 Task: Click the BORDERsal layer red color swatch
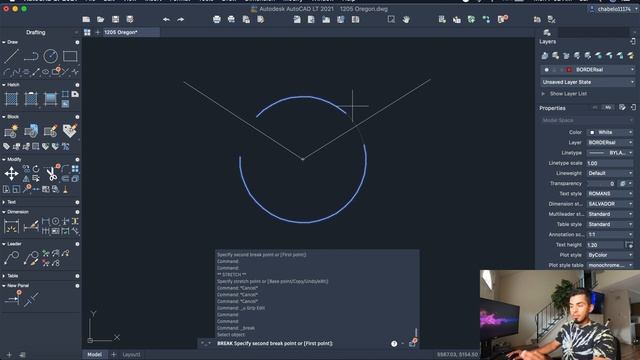[569, 70]
